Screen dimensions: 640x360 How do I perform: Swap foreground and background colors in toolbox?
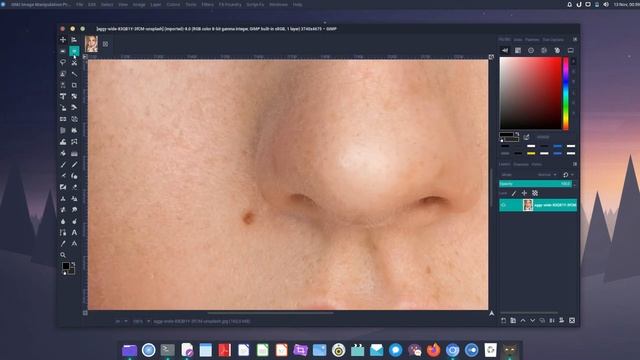tap(73, 264)
